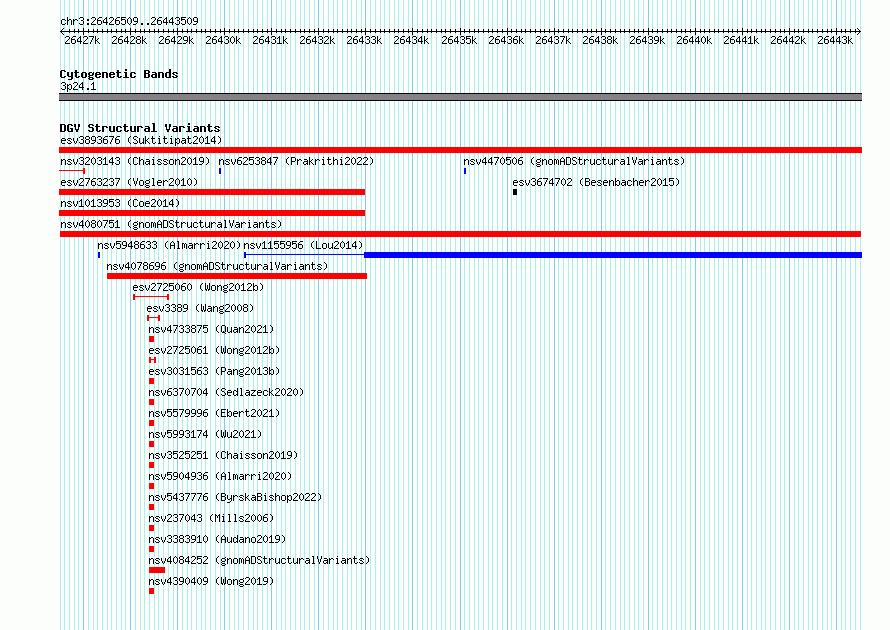Click the small blue mark under nsv6253847
The image size is (890, 630).
220,171
